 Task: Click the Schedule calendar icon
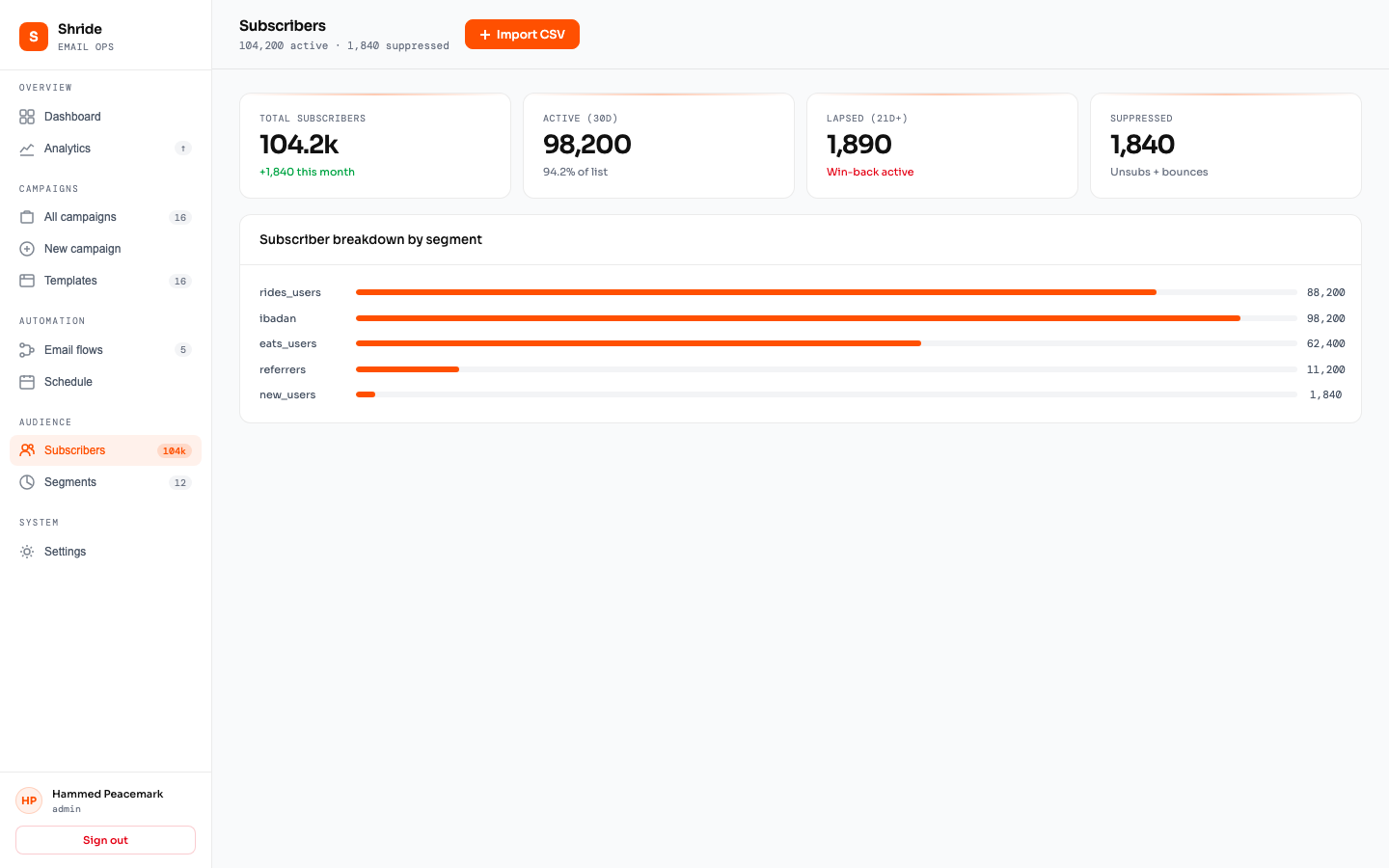27,382
